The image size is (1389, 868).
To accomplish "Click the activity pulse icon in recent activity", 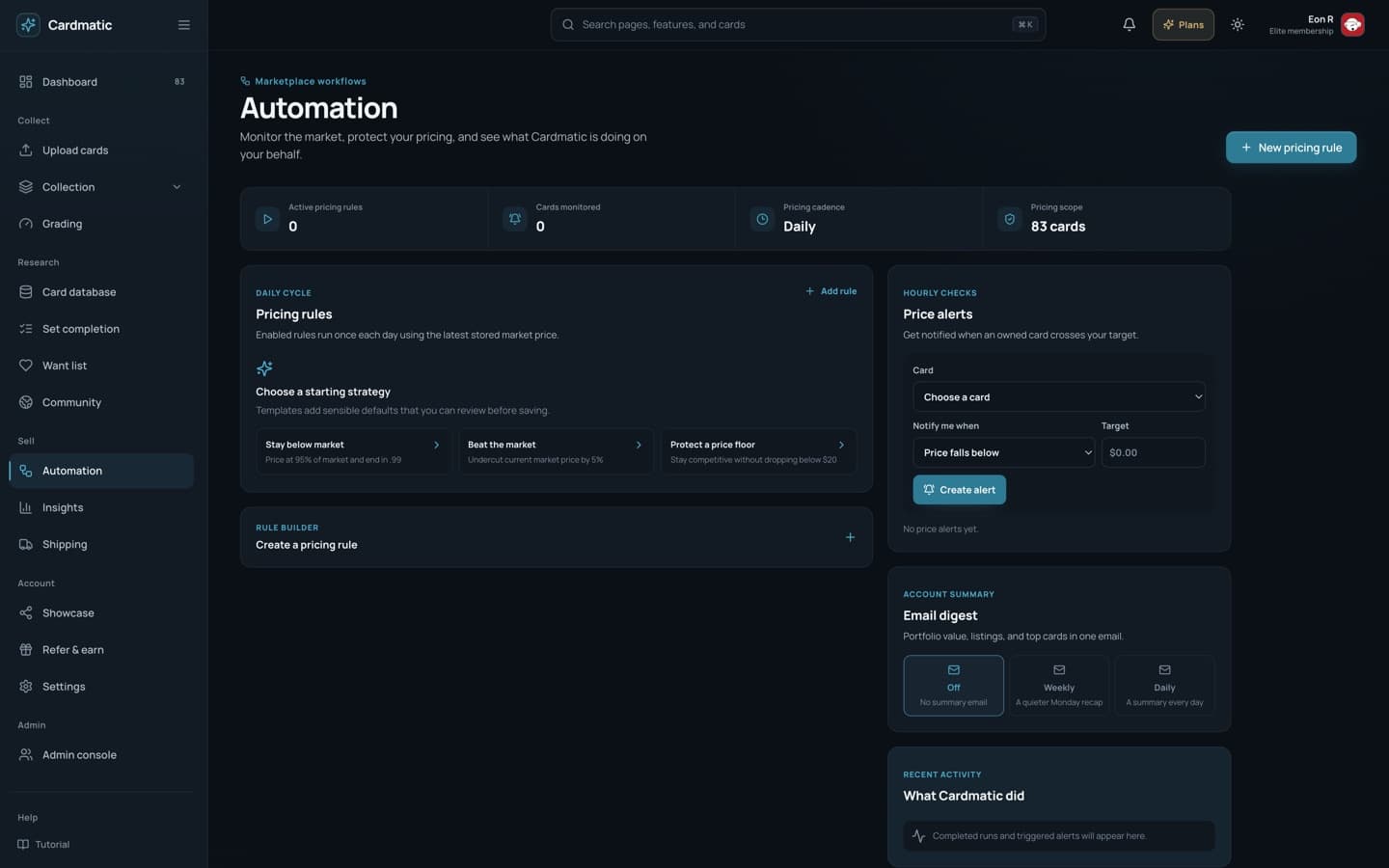I will 918,836.
